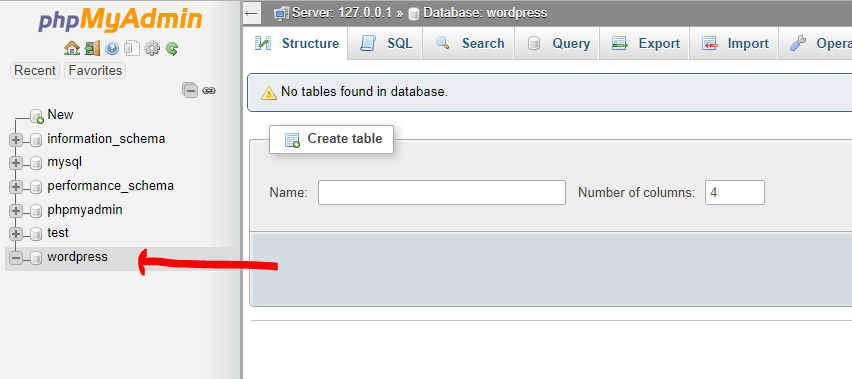Viewport: 852px width, 379px height.
Task: Expand the phpmyadmin database node
Action: pyautogui.click(x=15, y=210)
